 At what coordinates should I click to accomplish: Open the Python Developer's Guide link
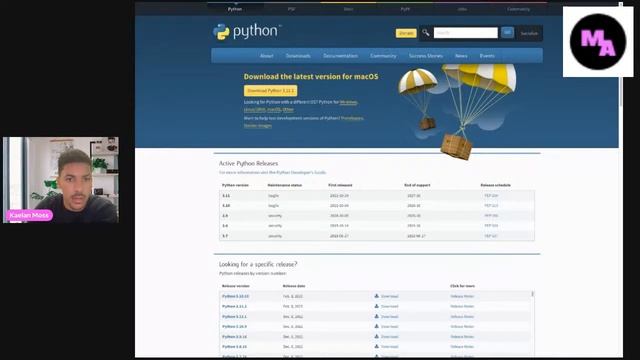[301, 173]
